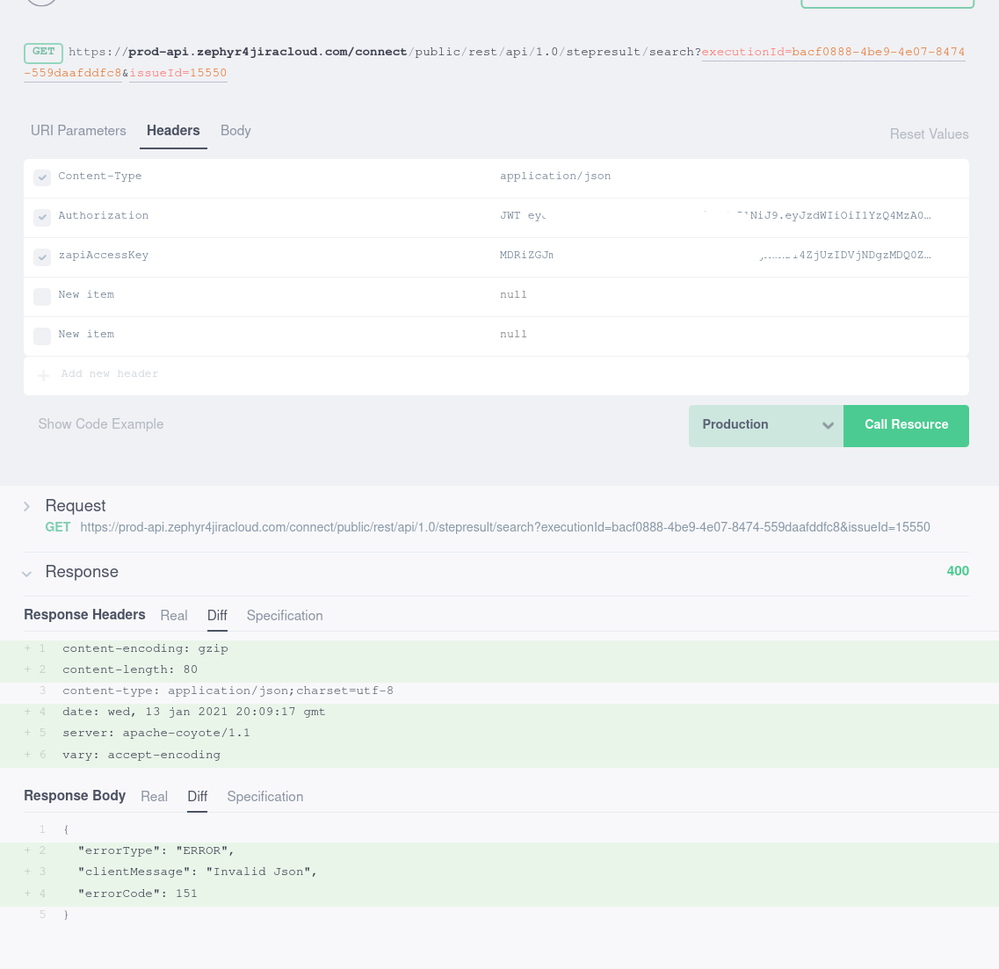Show Real tab under Response Headers
The image size is (999, 969).
coord(174,616)
